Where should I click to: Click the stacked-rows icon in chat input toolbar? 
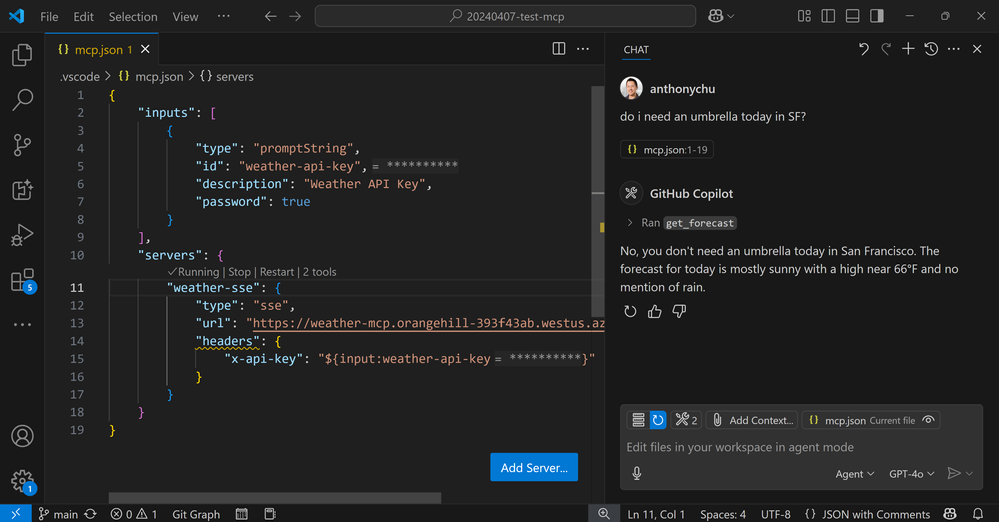pos(638,420)
